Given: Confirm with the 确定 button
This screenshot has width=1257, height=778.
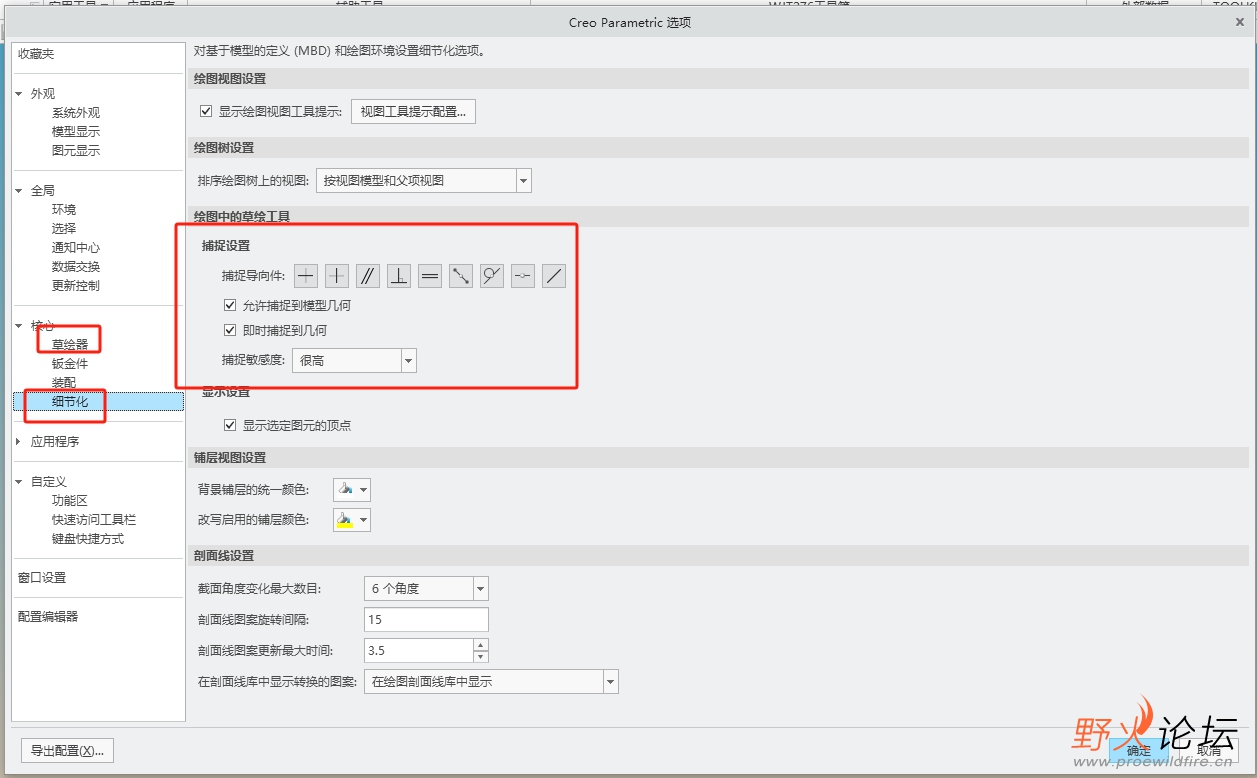Looking at the screenshot, I should (x=1139, y=751).
